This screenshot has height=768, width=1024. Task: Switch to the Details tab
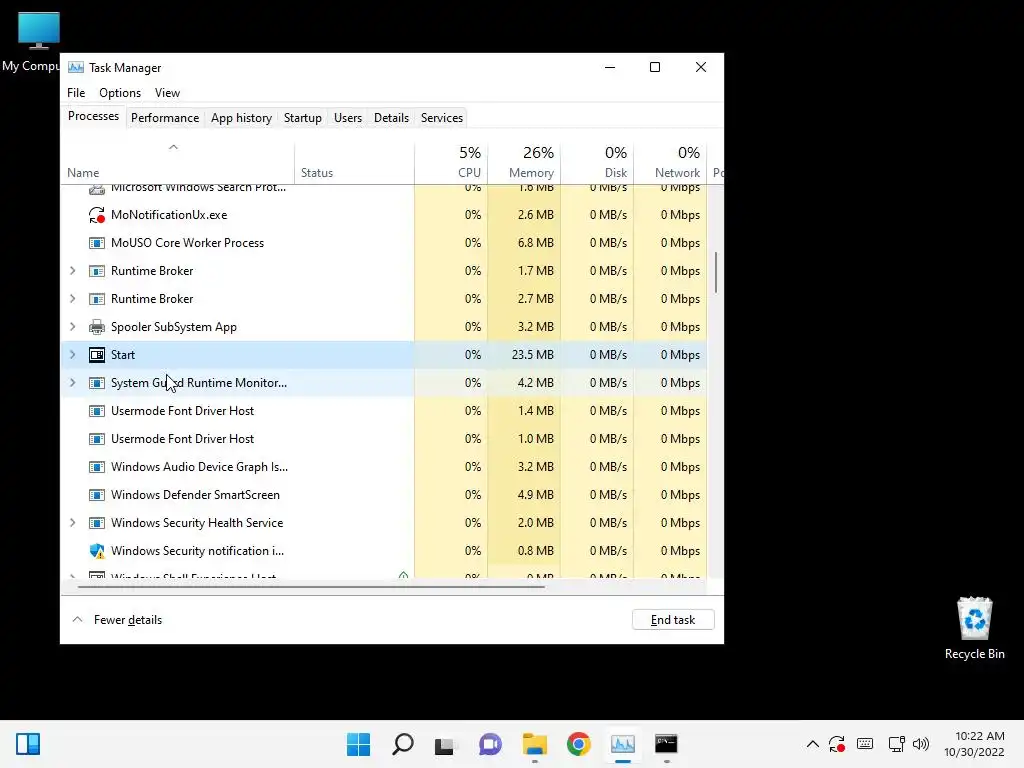[391, 118]
